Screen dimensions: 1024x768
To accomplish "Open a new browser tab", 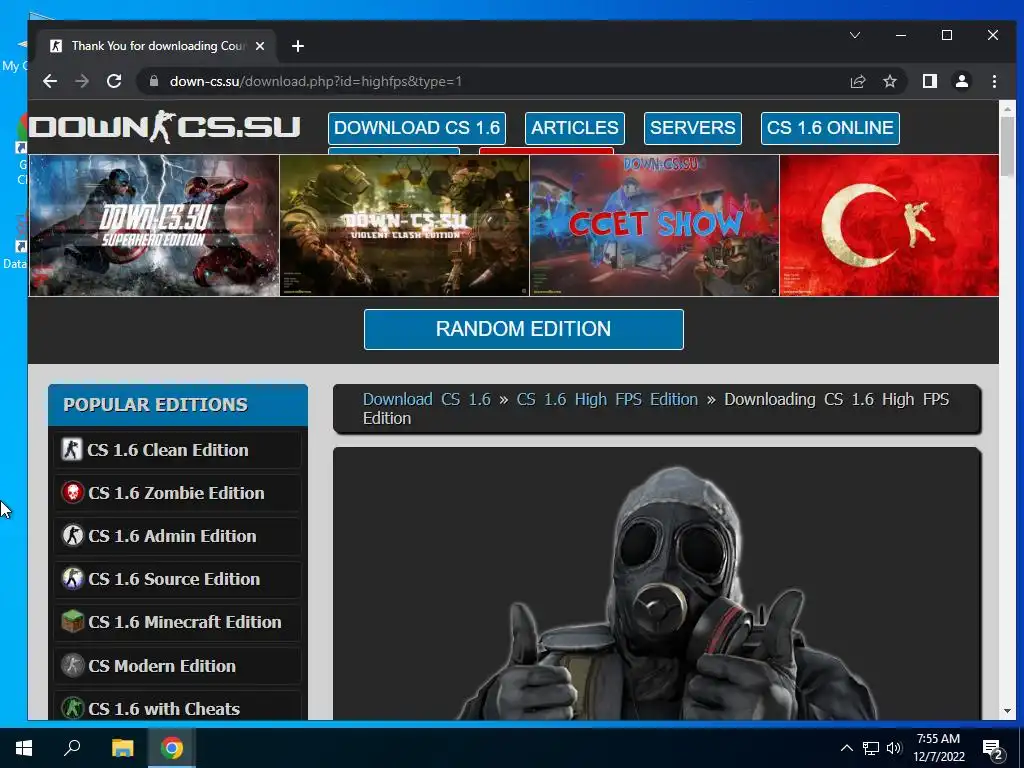I will (298, 46).
